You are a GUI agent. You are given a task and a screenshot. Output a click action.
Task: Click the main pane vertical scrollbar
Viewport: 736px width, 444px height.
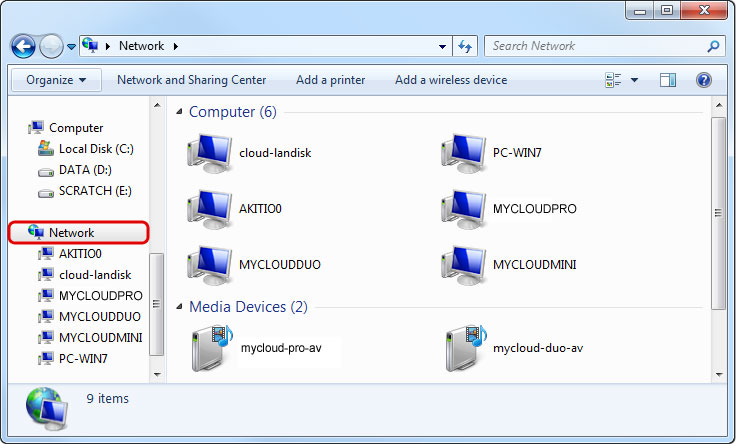[x=718, y=212]
